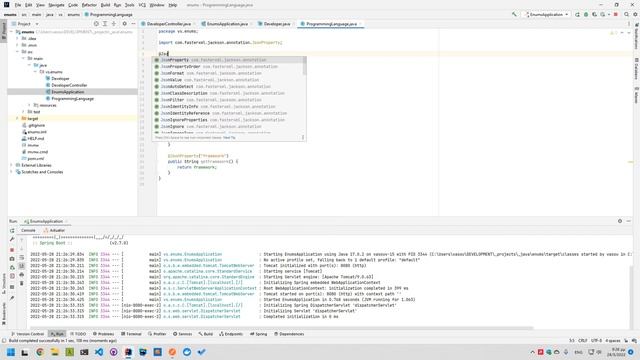
Task: Stop process red square in Run panel
Action: click(x=12, y=249)
